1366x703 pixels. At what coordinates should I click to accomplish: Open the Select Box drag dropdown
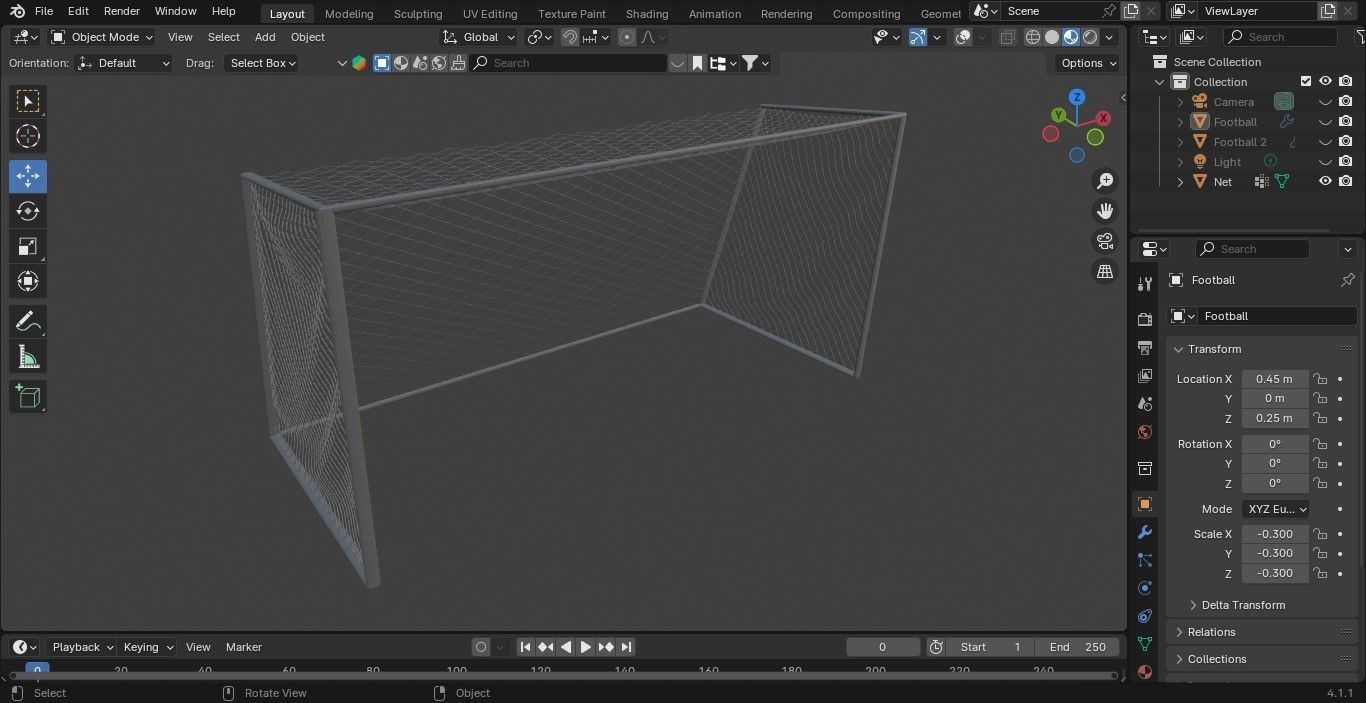tap(261, 63)
